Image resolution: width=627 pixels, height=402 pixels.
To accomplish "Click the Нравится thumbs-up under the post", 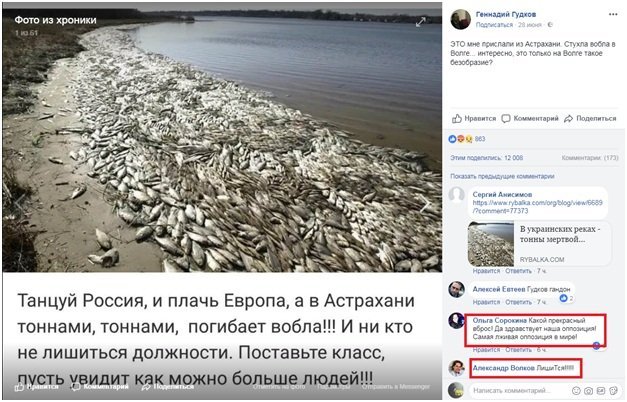I will (x=474, y=118).
